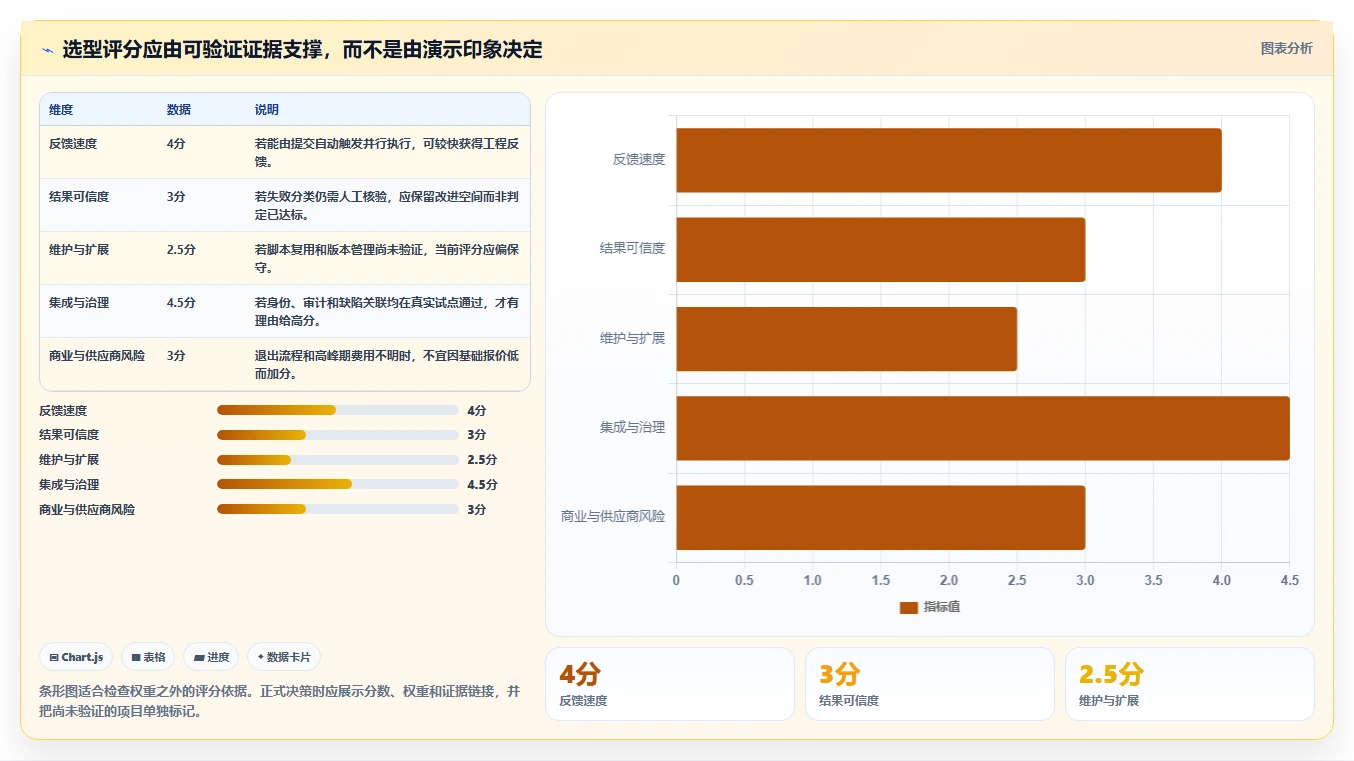Viewport: 1354px width, 761px height.
Task: Select the Chart.js tag chip
Action: click(x=77, y=657)
